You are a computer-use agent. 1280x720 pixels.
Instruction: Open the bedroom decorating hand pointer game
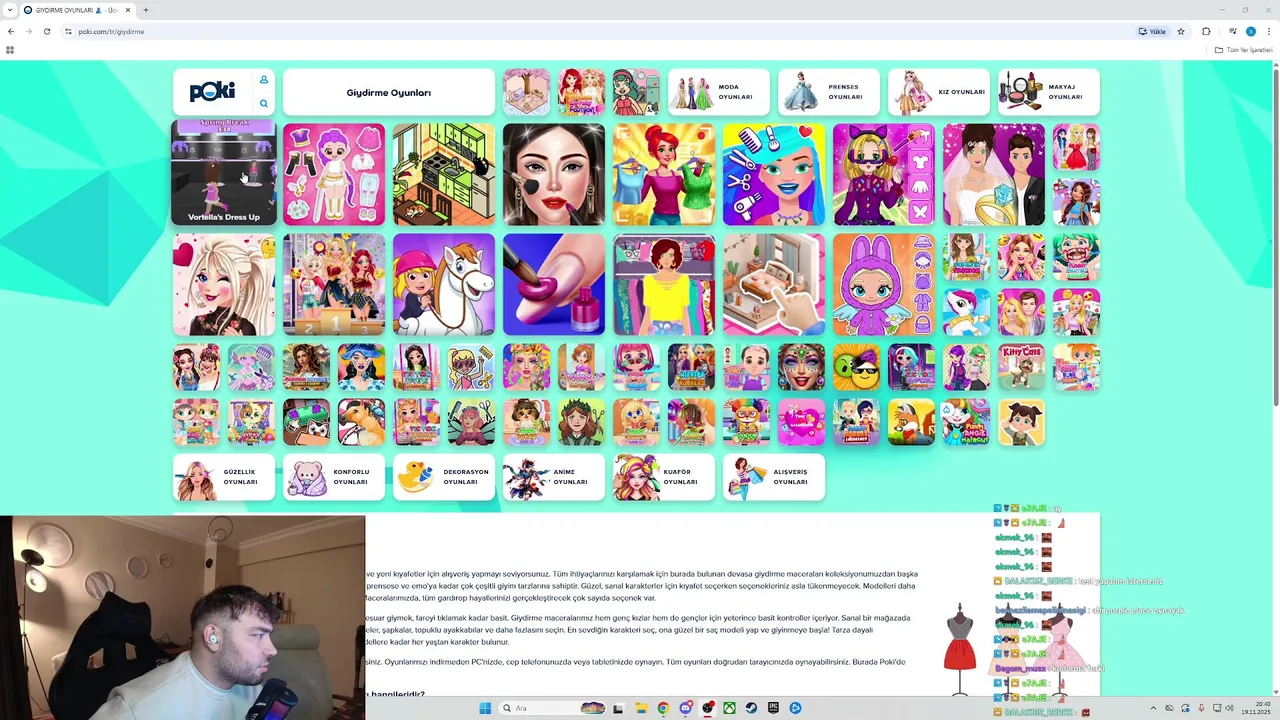(774, 285)
